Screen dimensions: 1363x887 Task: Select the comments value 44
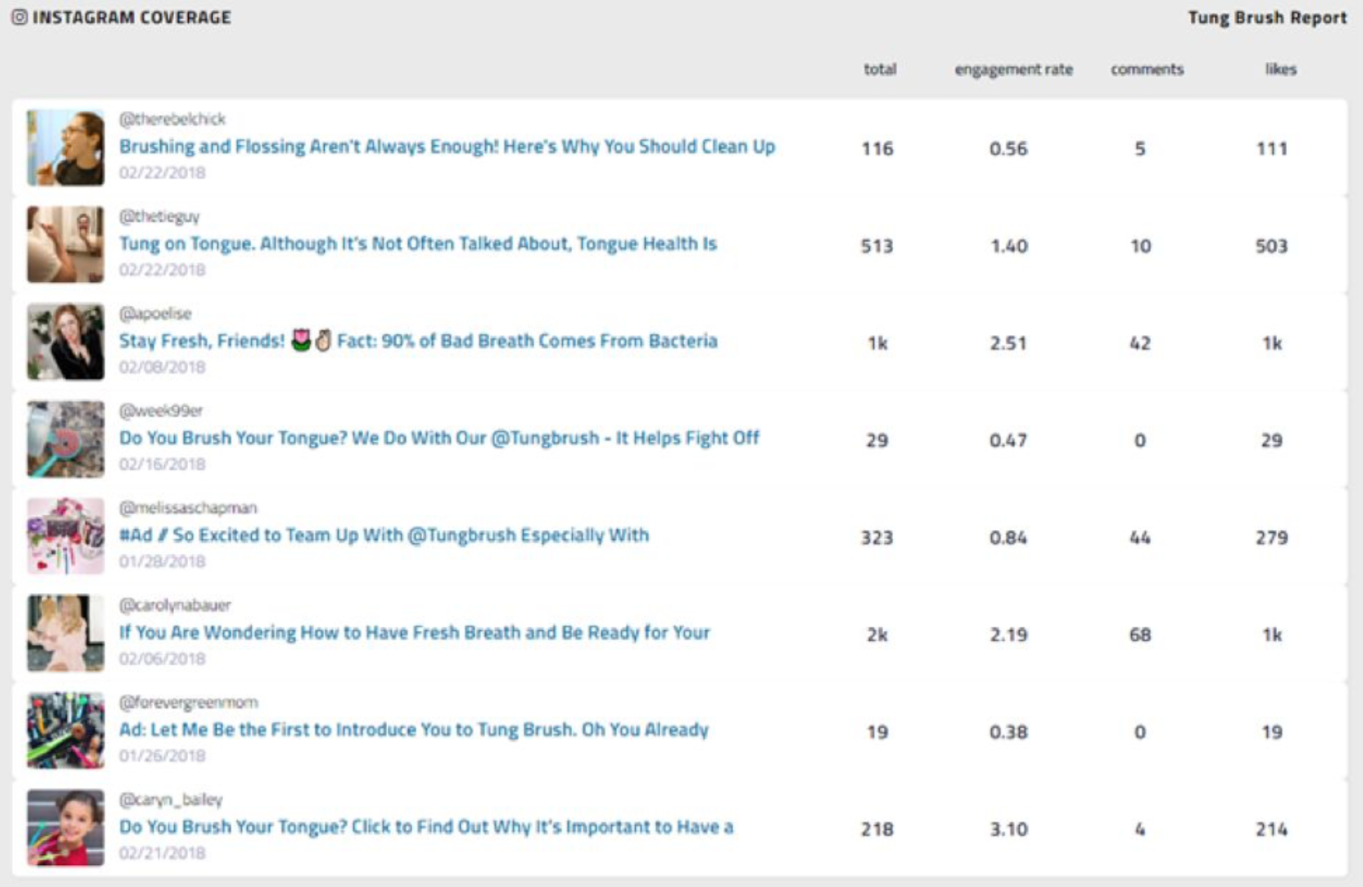point(1140,537)
